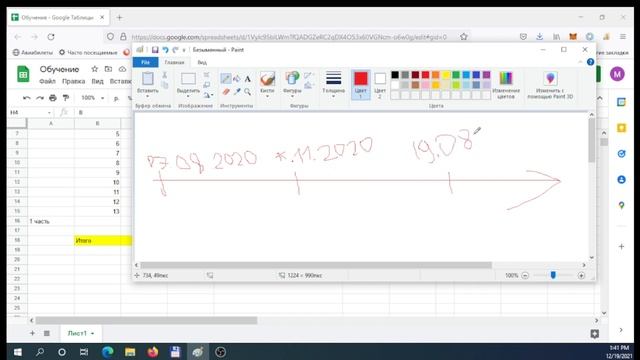Click the Redo arrow in Paint title bar
The height and width of the screenshot is (360, 640).
pos(175,50)
